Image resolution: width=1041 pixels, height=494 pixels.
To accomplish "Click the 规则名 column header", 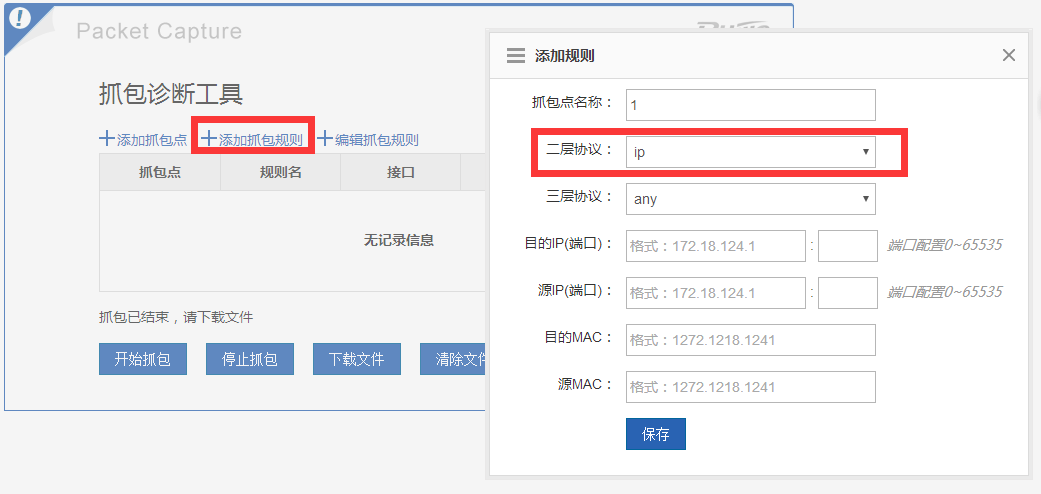I will pyautogui.click(x=280, y=172).
